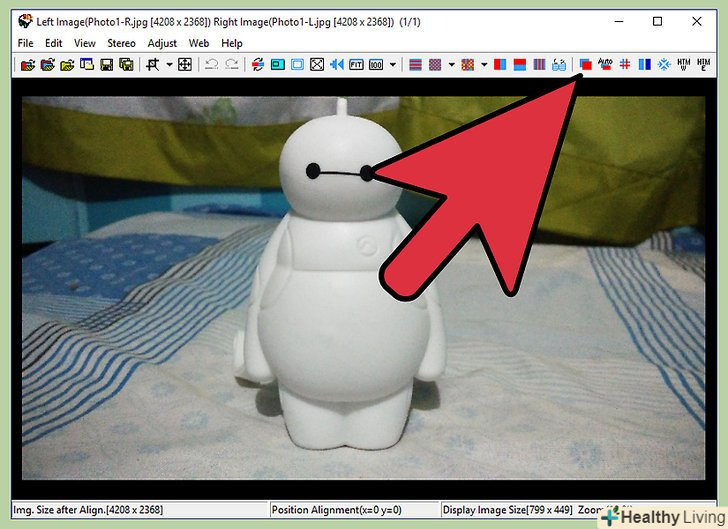
Task: Expand the crop tool dropdown arrow
Action: point(169,65)
